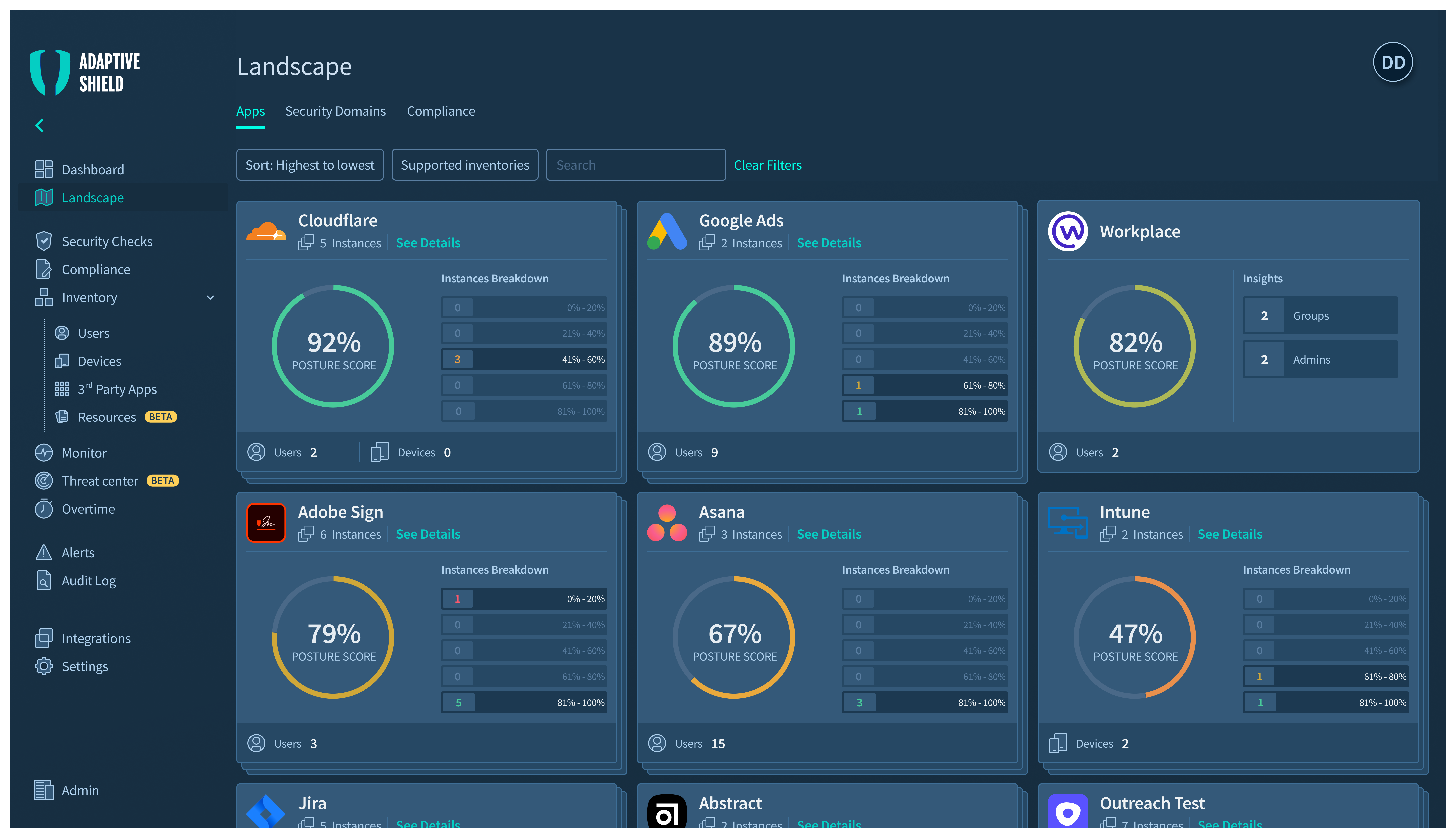
Task: Click the Asana Users count icon
Action: [x=657, y=744]
